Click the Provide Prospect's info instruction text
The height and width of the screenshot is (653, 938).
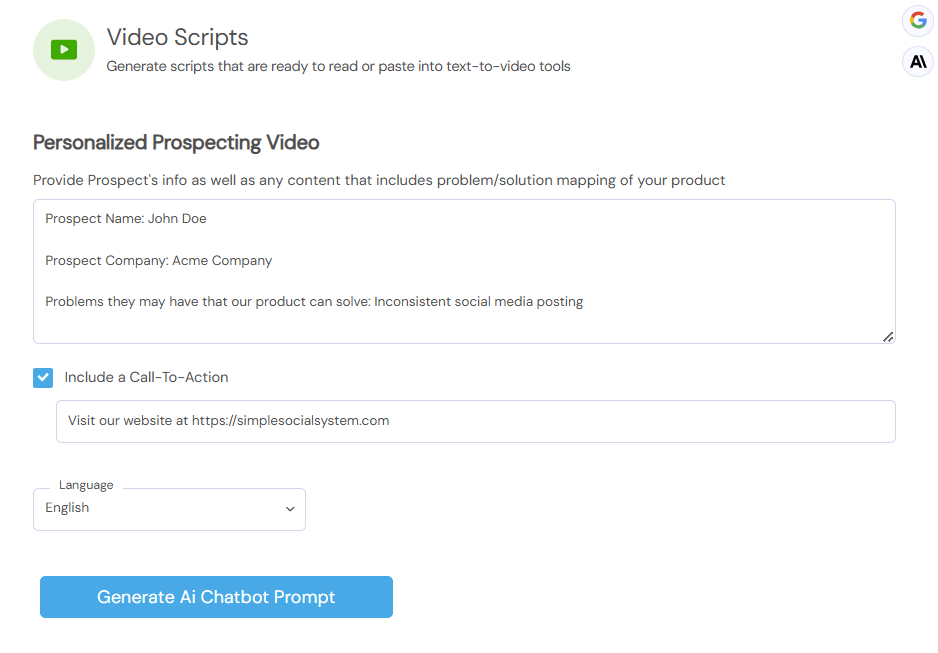pos(379,181)
